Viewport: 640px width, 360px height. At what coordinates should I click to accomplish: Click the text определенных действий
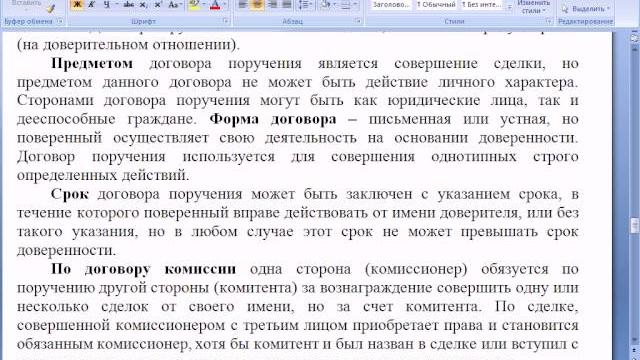click(103, 176)
